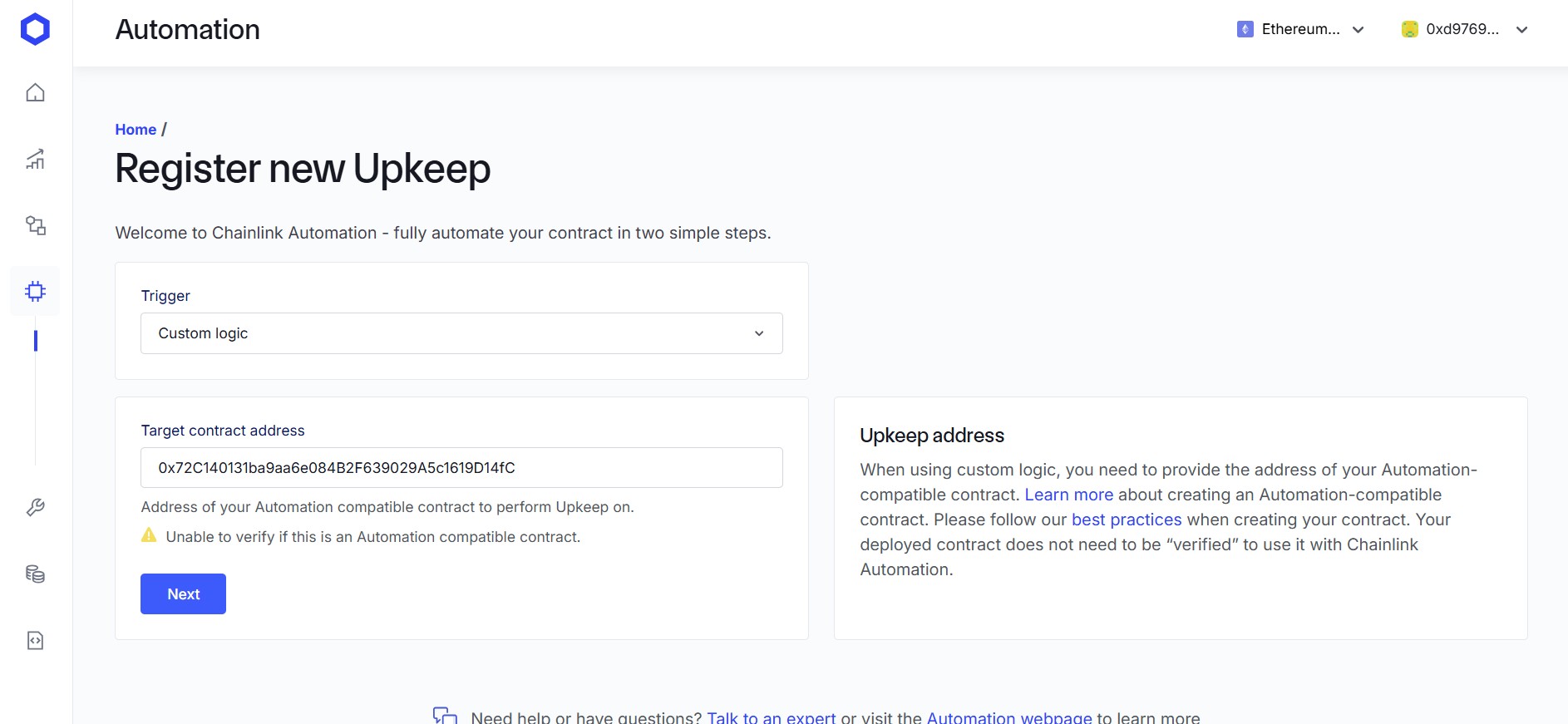Click 'Address of your Automation compatible contract' hint

coord(387,507)
